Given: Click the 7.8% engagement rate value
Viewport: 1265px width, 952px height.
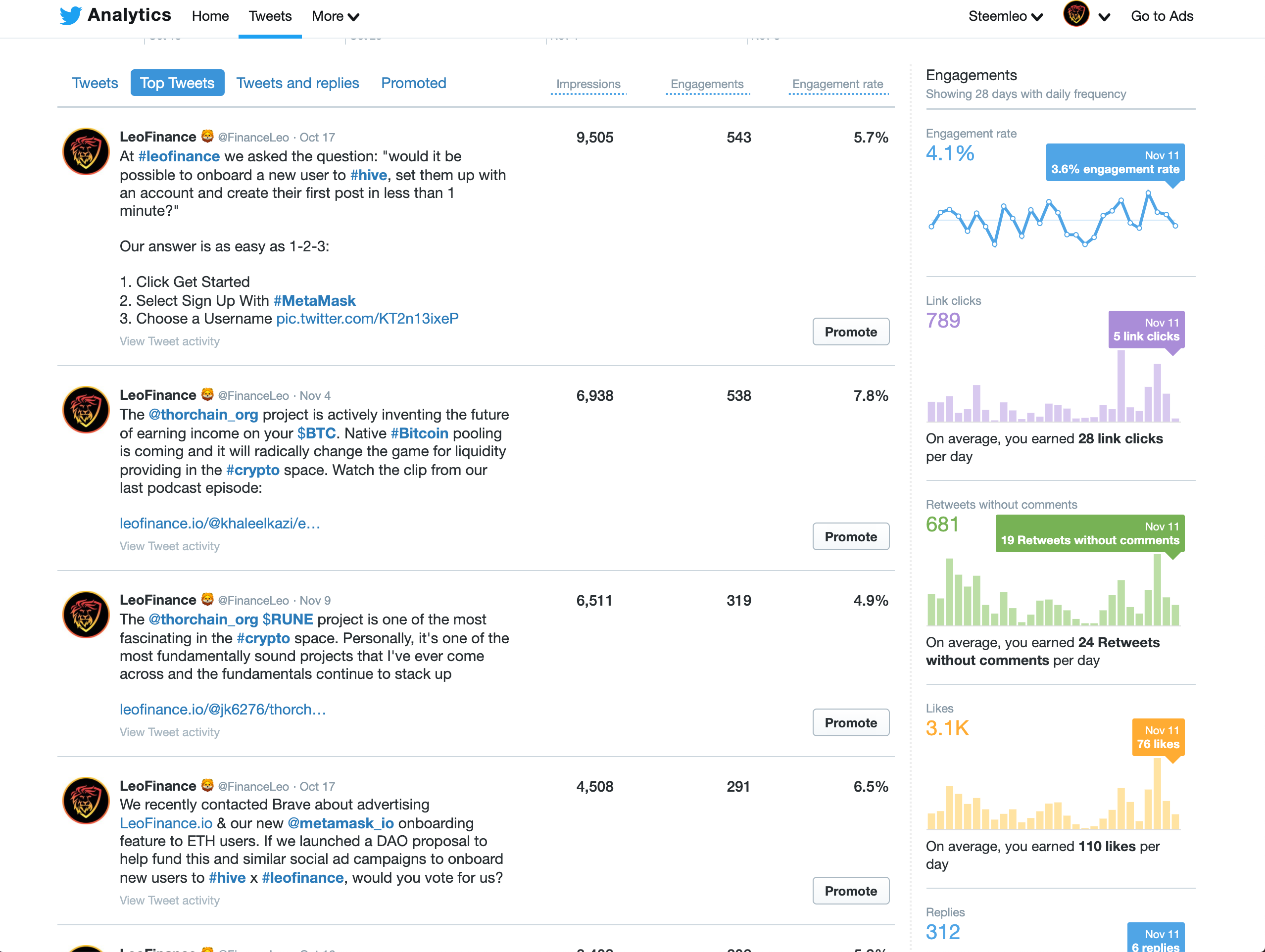Looking at the screenshot, I should point(871,396).
